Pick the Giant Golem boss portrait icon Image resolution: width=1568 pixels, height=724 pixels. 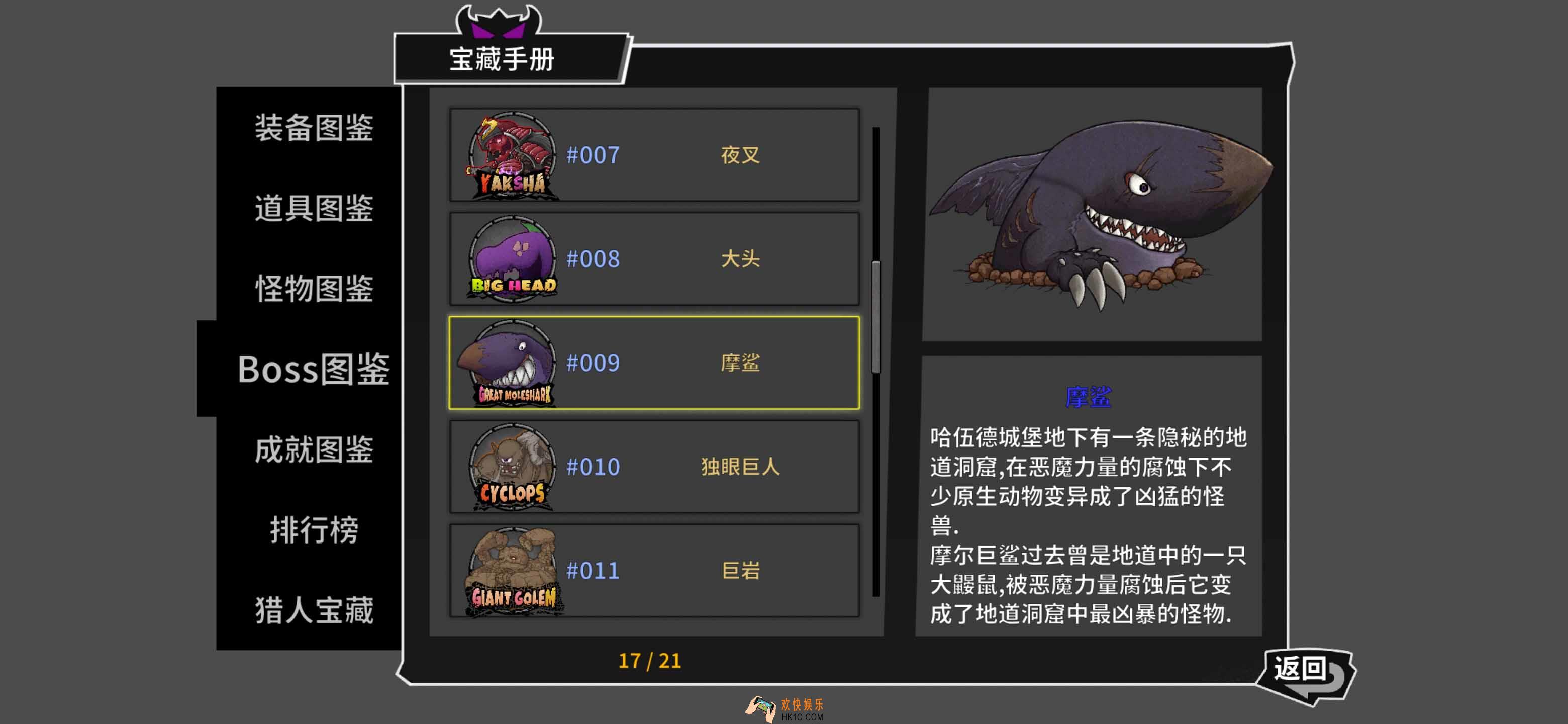point(513,571)
